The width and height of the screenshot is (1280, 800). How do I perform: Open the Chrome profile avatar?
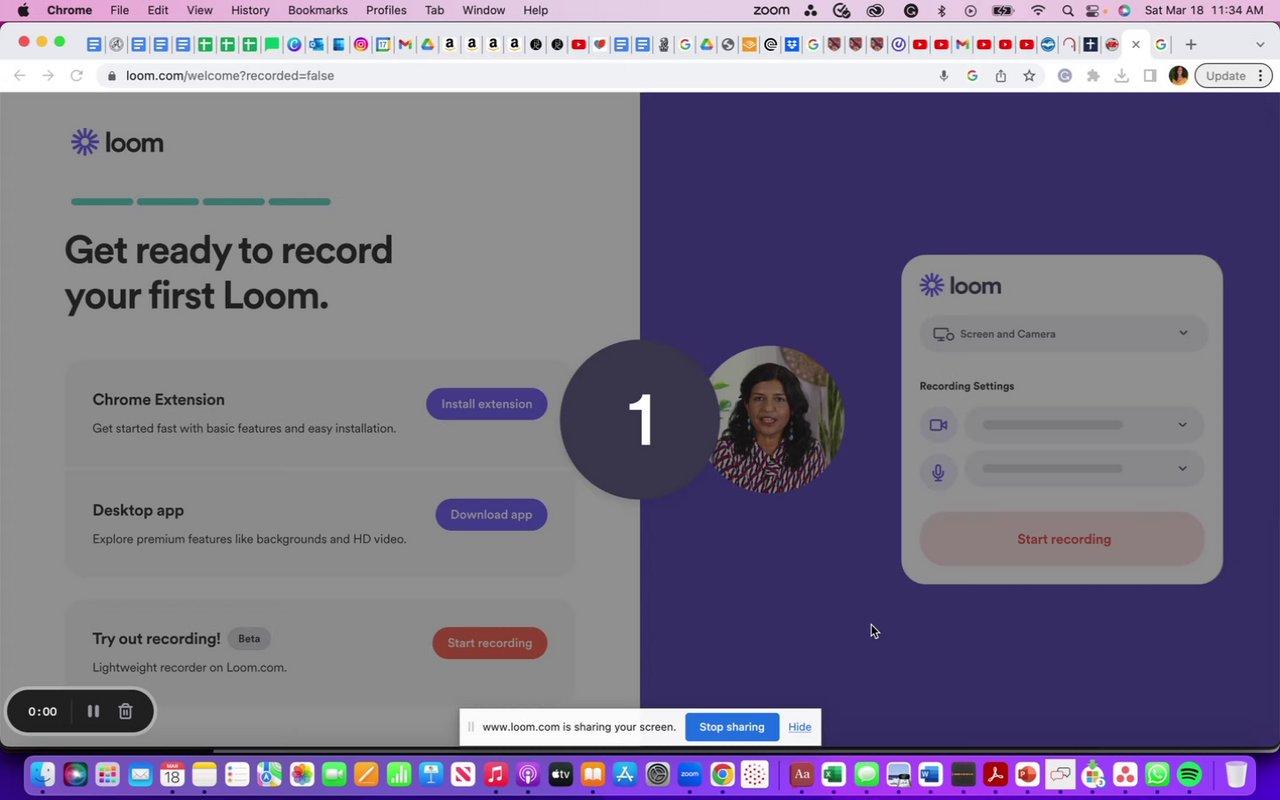coord(1178,76)
